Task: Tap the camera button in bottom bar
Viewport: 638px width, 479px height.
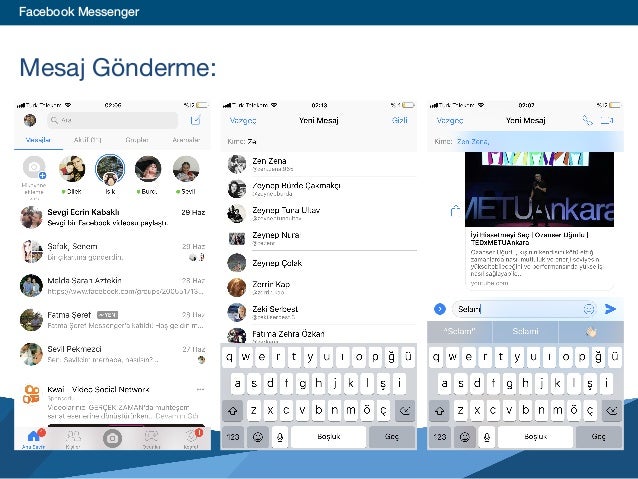Action: (x=112, y=438)
